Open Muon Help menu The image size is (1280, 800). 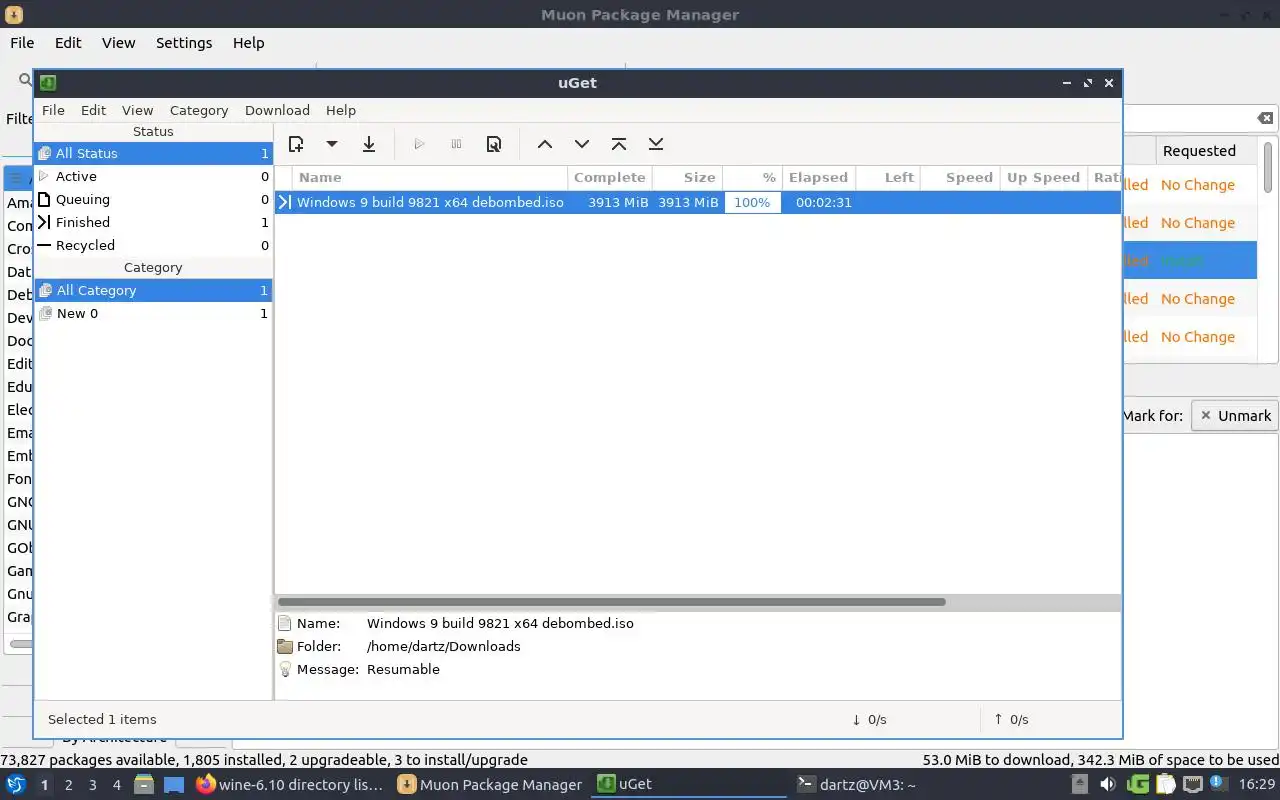point(248,43)
